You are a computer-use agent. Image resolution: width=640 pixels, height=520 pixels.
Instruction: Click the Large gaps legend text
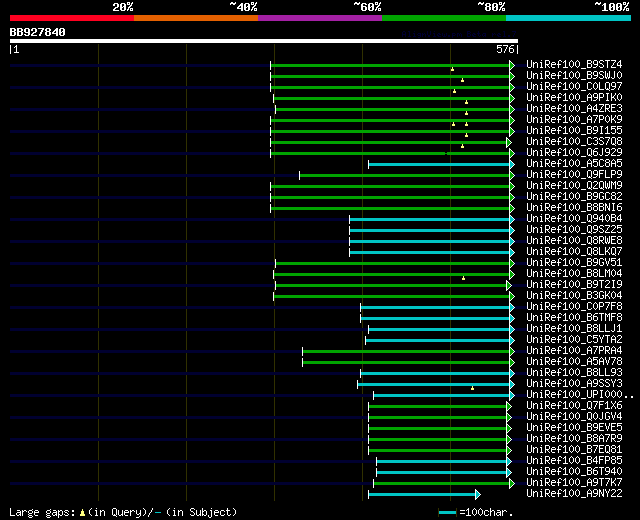42,512
